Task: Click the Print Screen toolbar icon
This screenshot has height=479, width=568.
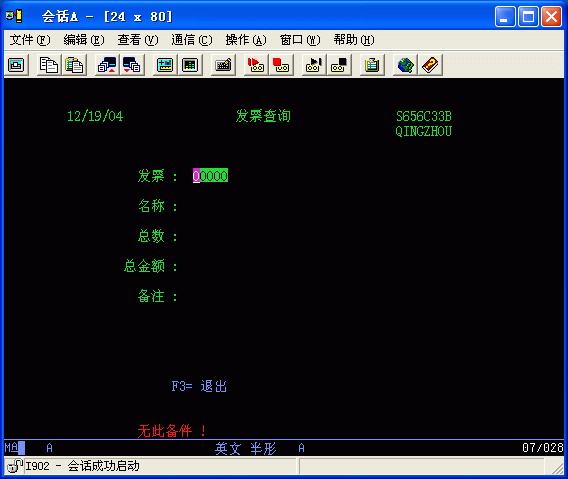Action: pos(16,65)
